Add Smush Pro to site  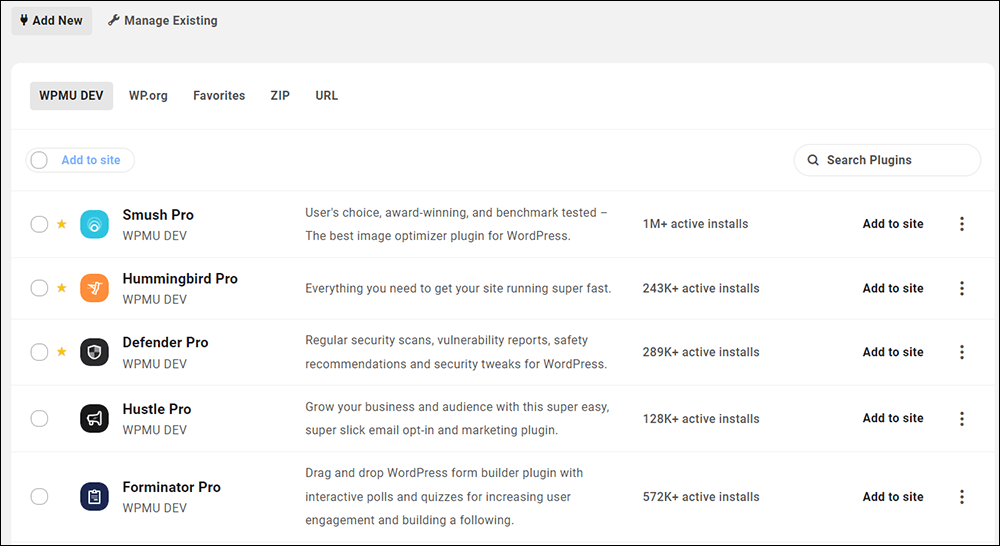coord(893,224)
